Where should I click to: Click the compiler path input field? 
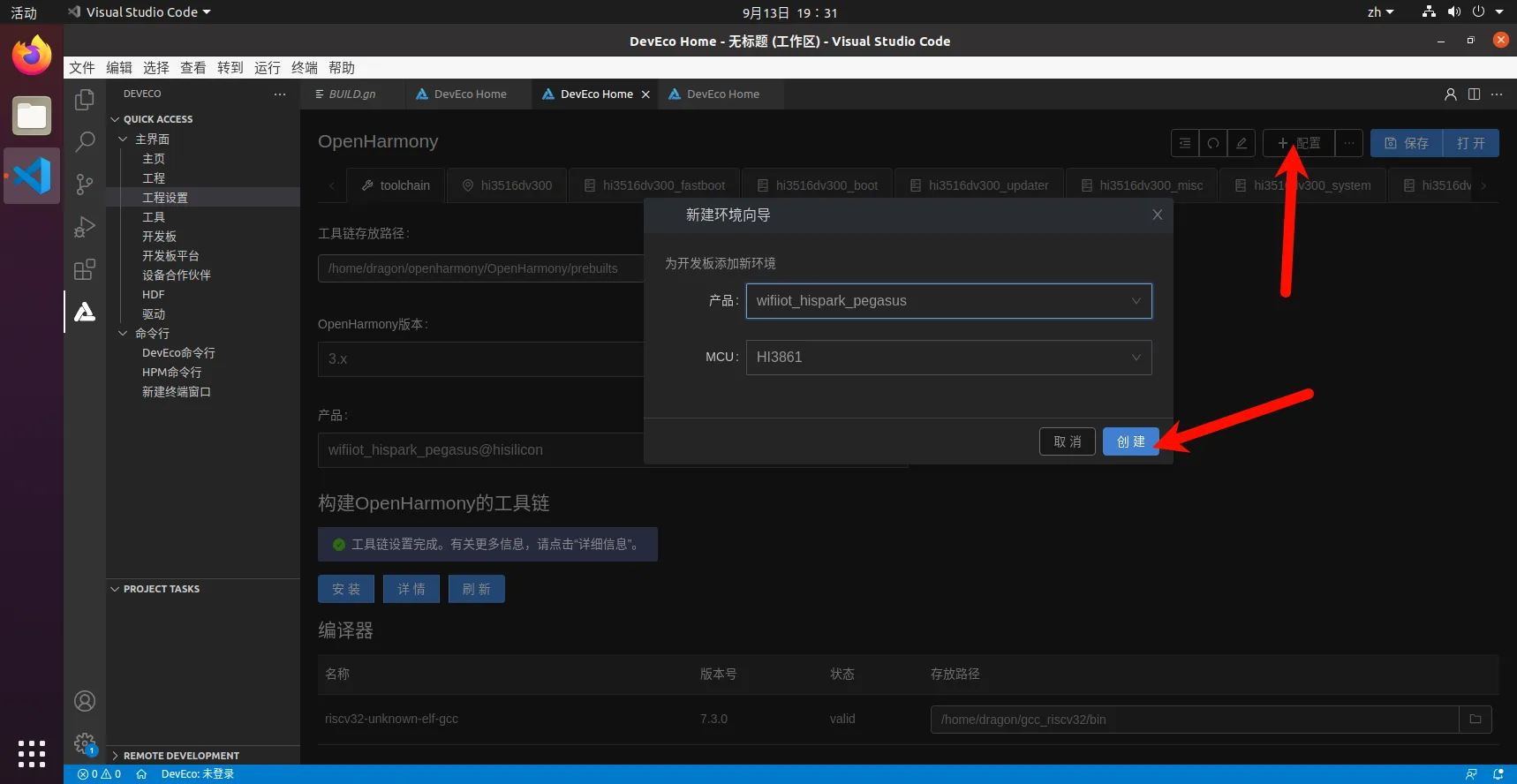[1194, 720]
